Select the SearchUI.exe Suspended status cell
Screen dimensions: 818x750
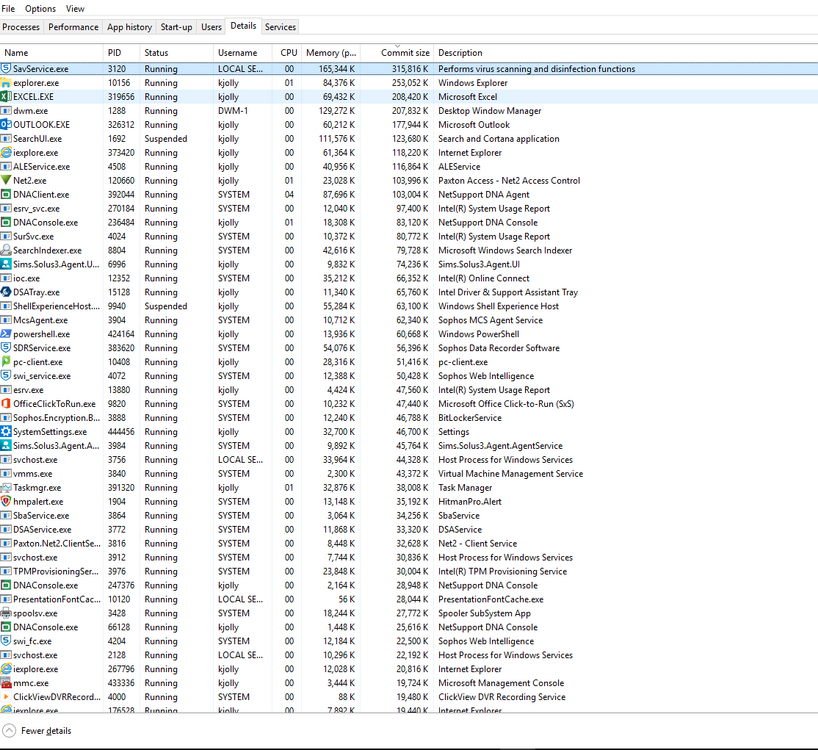pyautogui.click(x=166, y=139)
